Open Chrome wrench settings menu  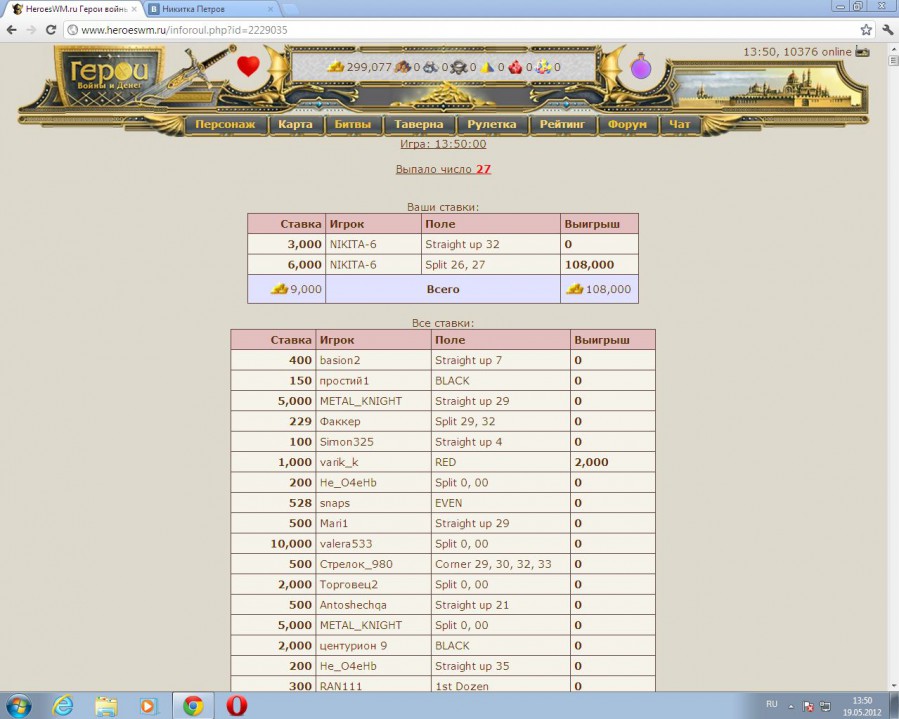[x=886, y=30]
